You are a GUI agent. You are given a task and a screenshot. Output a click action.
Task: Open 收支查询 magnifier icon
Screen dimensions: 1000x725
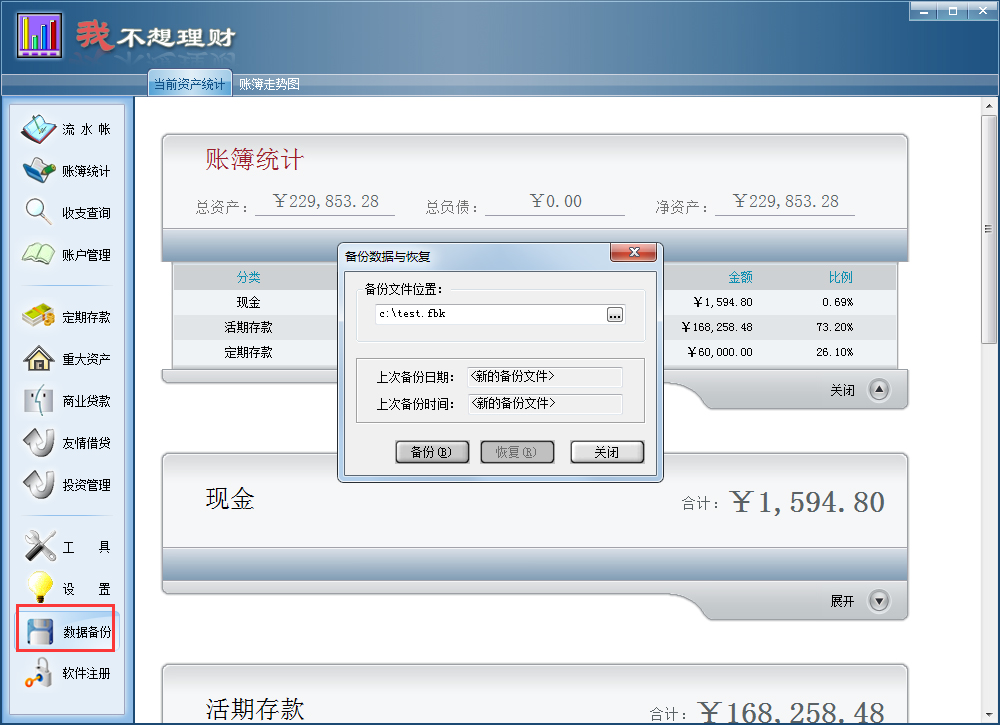coord(38,212)
